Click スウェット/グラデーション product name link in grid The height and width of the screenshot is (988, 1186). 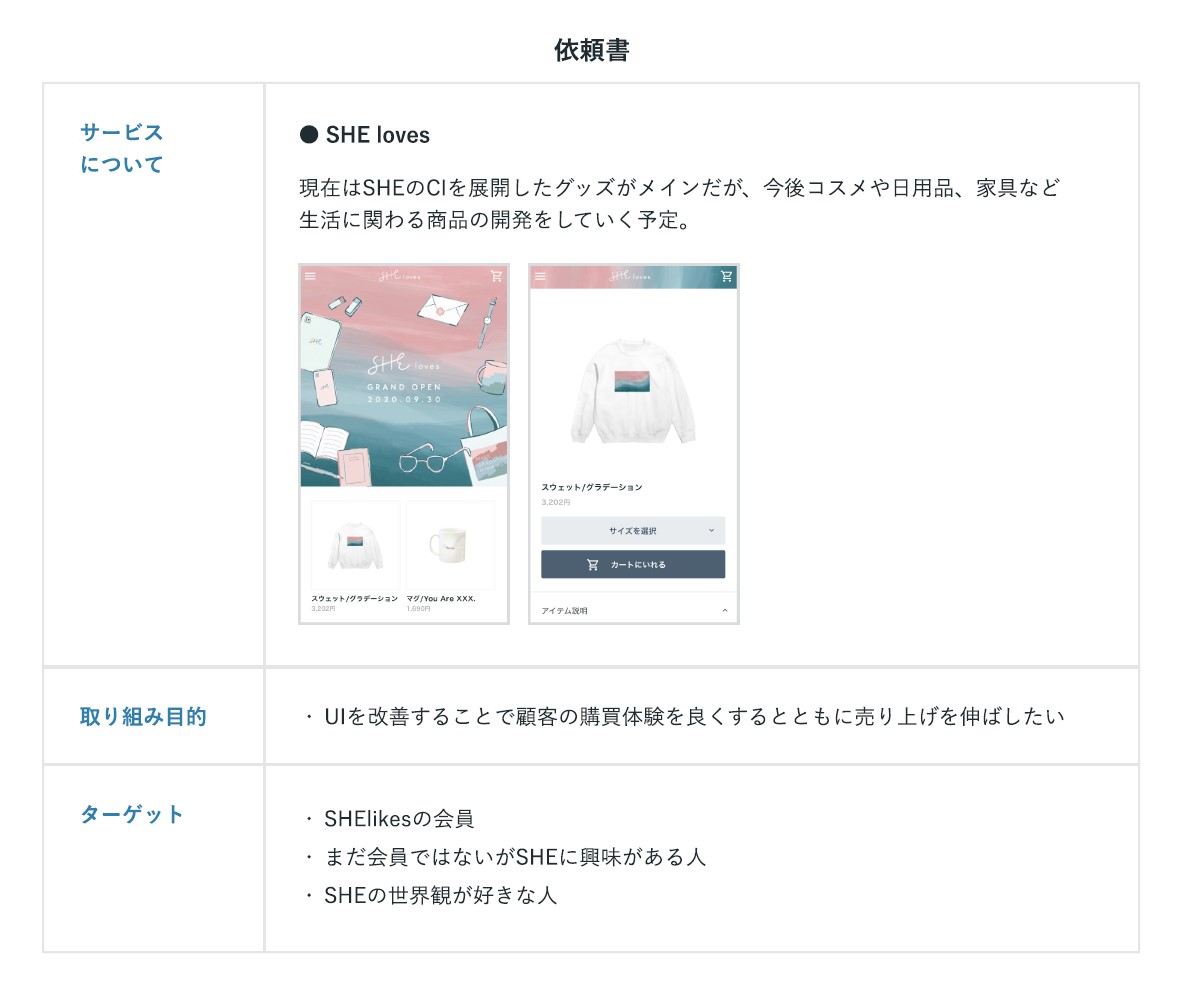pyautogui.click(x=355, y=598)
